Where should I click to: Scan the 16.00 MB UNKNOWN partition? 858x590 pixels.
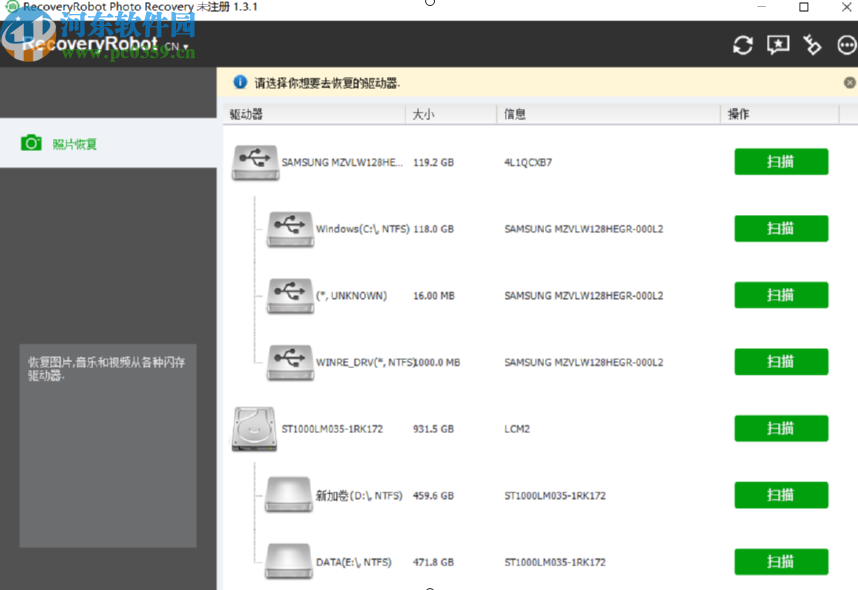[x=781, y=295]
